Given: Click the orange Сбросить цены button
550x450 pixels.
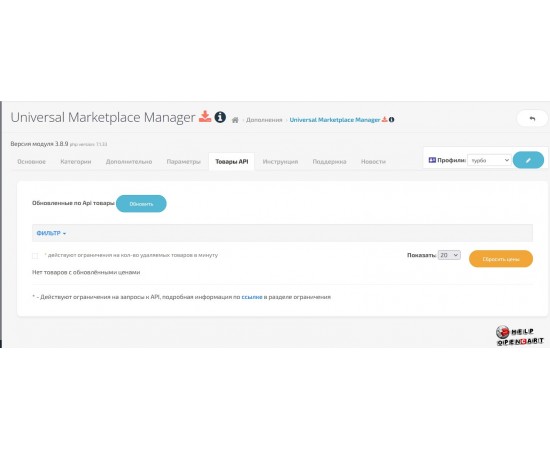Looking at the screenshot, I should 501,259.
